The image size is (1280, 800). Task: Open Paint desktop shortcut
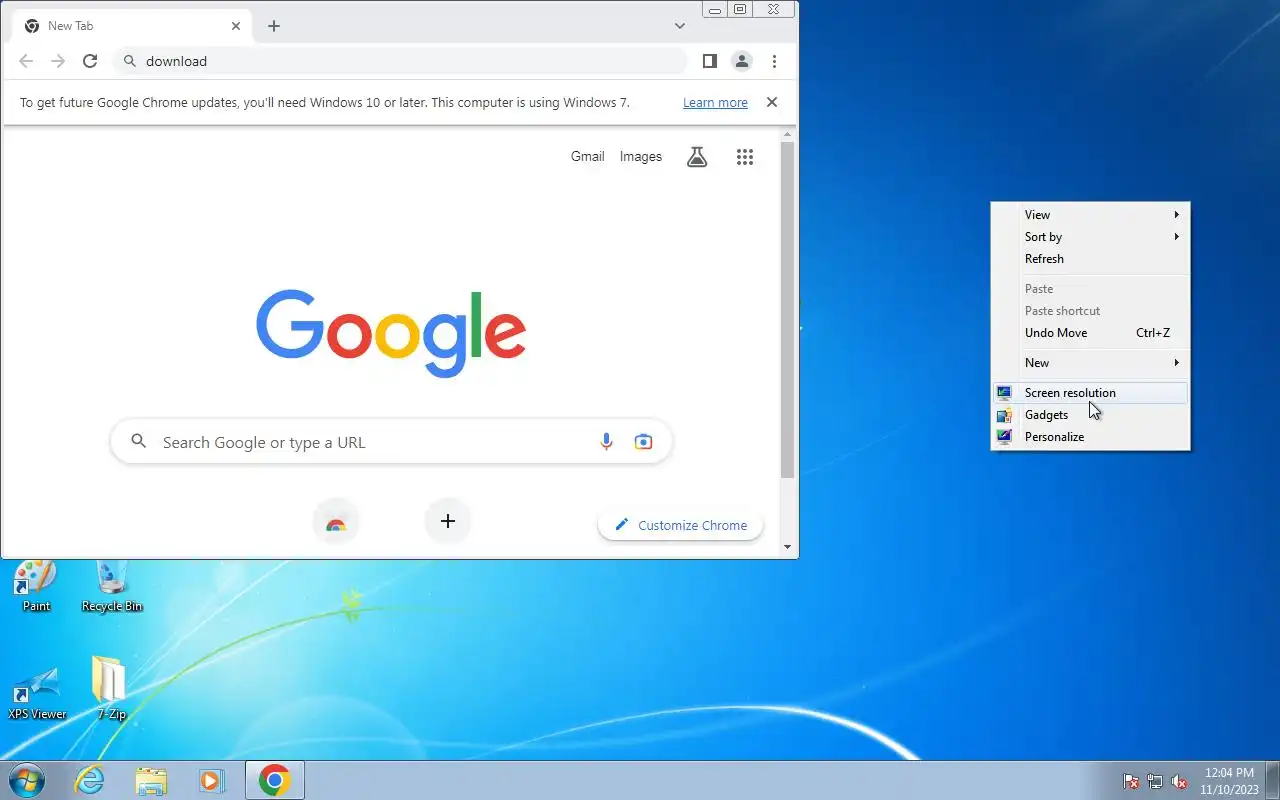tap(36, 586)
